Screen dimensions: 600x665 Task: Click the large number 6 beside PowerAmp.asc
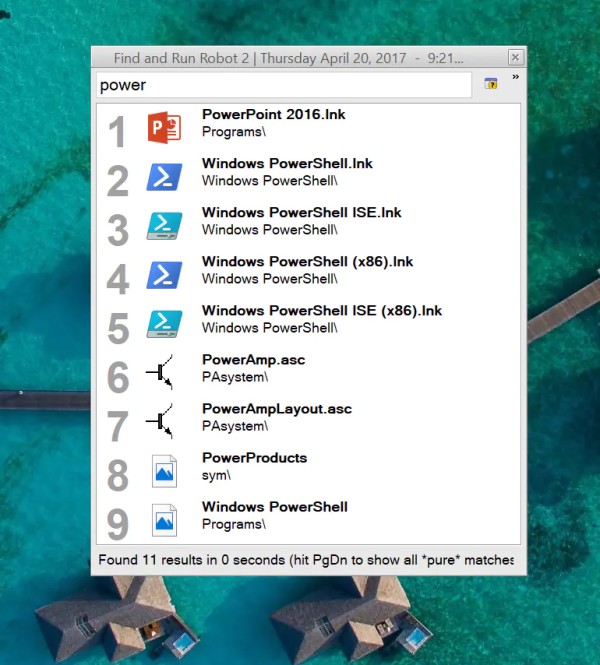[117, 377]
